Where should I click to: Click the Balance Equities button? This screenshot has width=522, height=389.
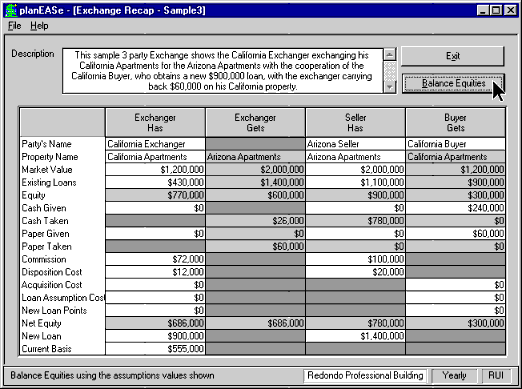[x=453, y=83]
